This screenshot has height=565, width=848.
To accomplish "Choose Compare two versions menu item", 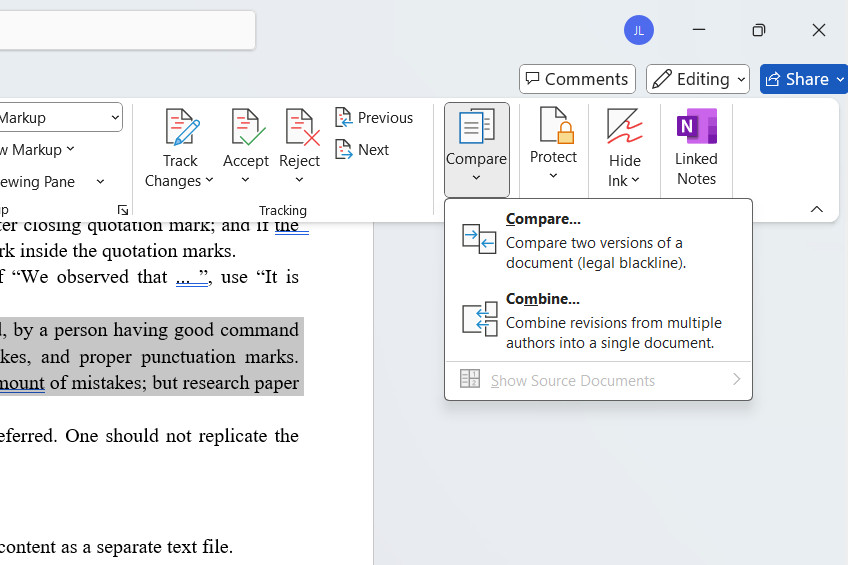I will pos(598,240).
